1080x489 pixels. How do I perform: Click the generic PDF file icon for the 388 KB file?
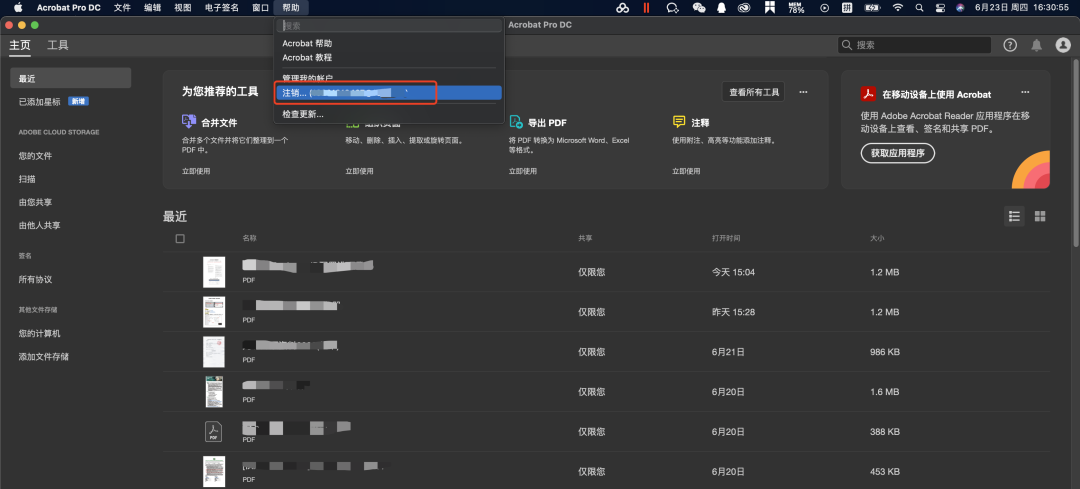pos(214,432)
